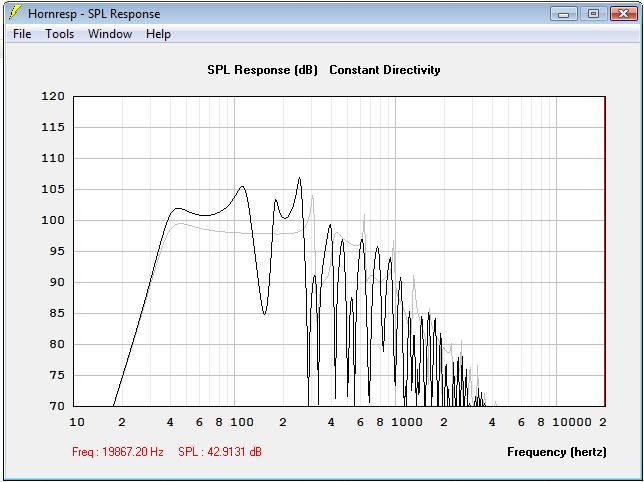Click the red cursor line at chart's right edge
This screenshot has width=644, height=482.
pos(605,251)
